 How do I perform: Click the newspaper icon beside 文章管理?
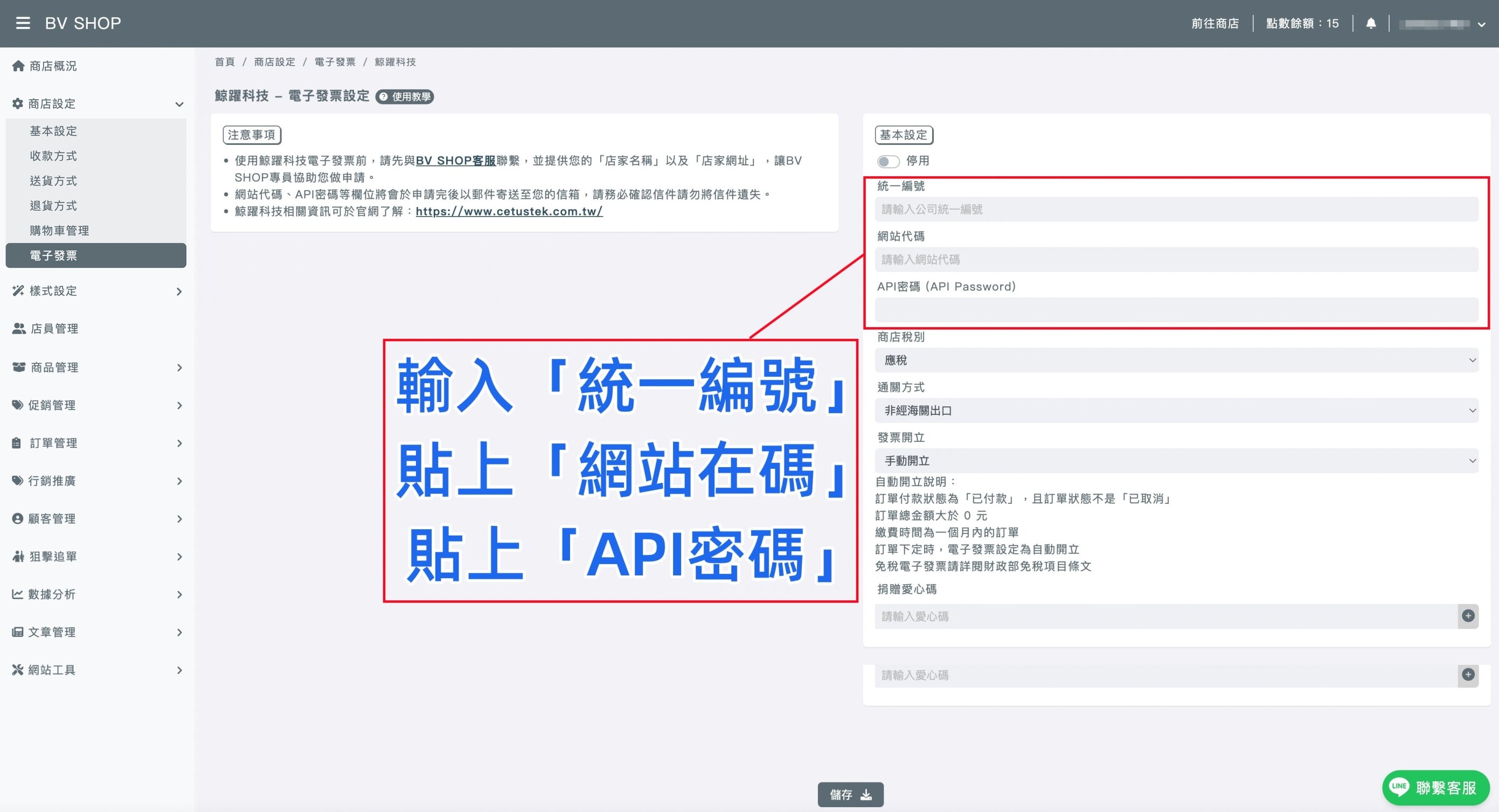coord(17,631)
